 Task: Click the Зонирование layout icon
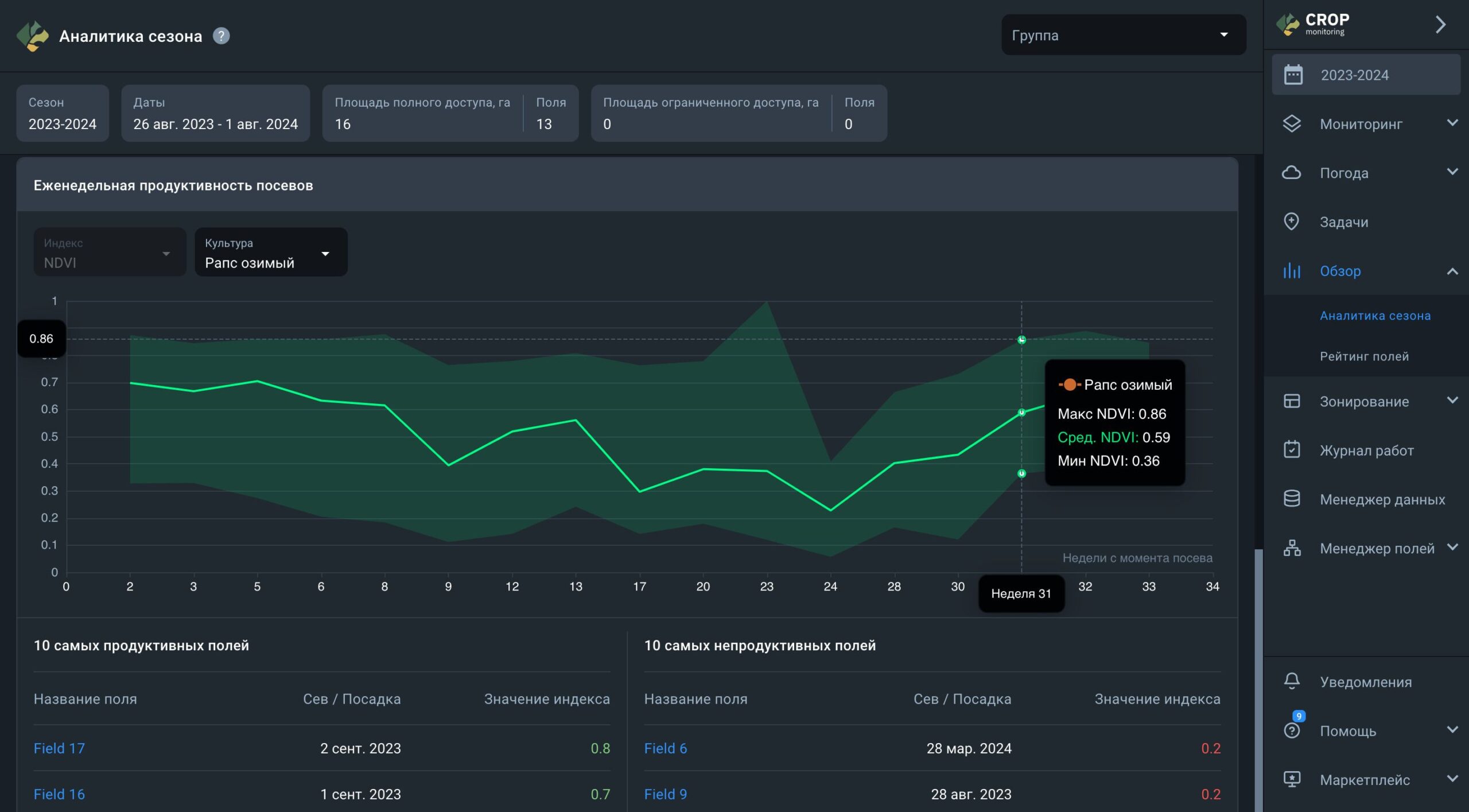pos(1291,401)
